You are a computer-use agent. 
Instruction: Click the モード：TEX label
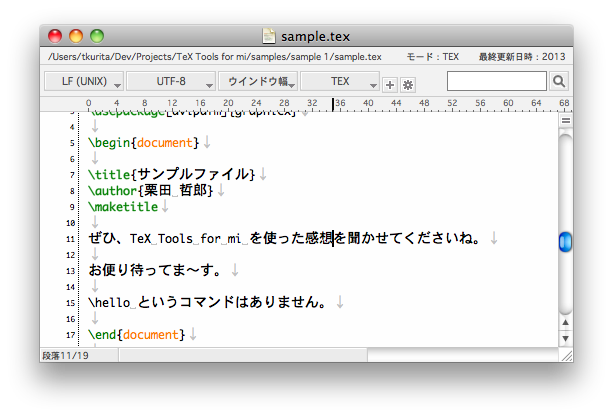pyautogui.click(x=432, y=57)
